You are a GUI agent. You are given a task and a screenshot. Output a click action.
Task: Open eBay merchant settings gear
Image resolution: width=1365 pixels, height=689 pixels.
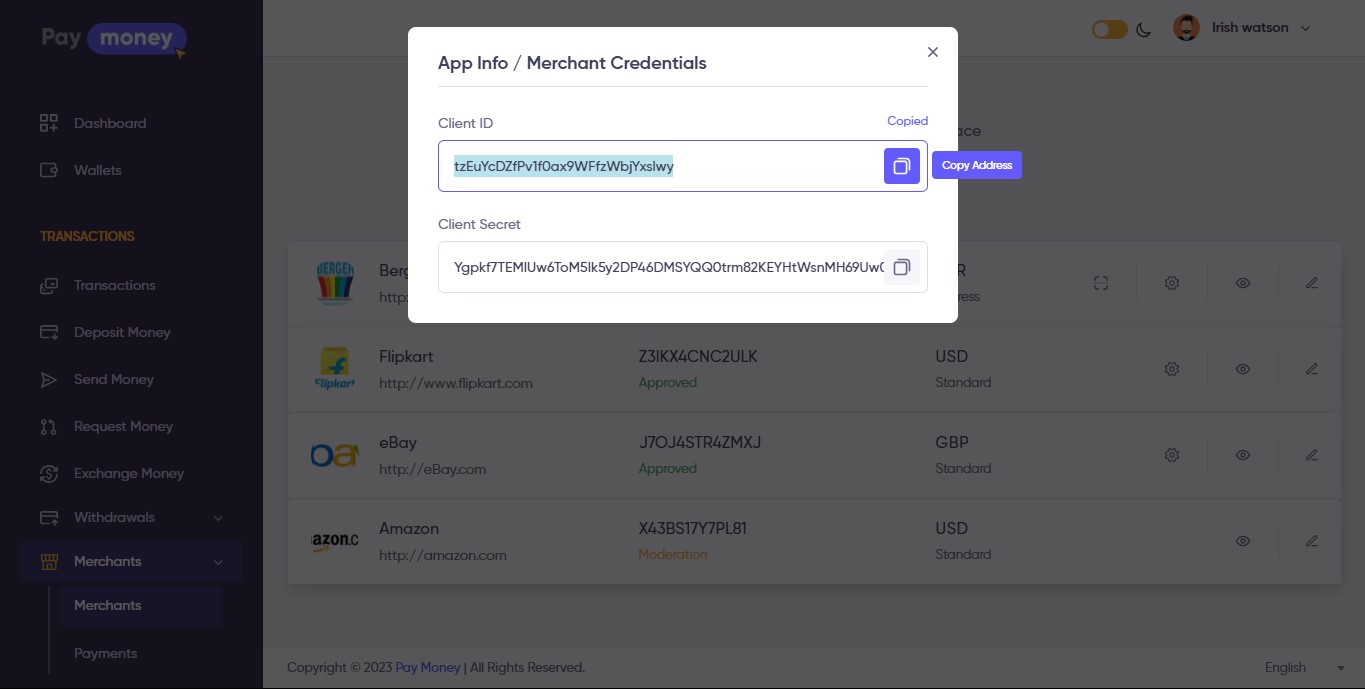[x=1171, y=455]
